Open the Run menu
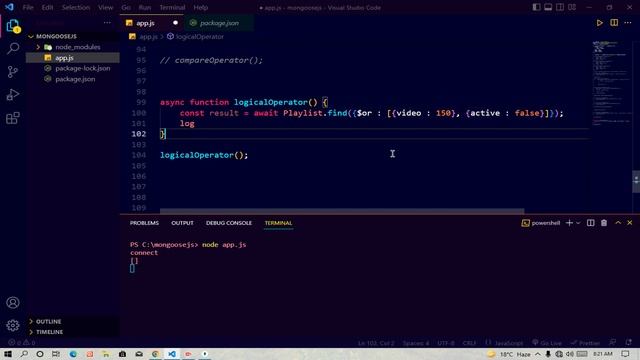 tap(144, 7)
